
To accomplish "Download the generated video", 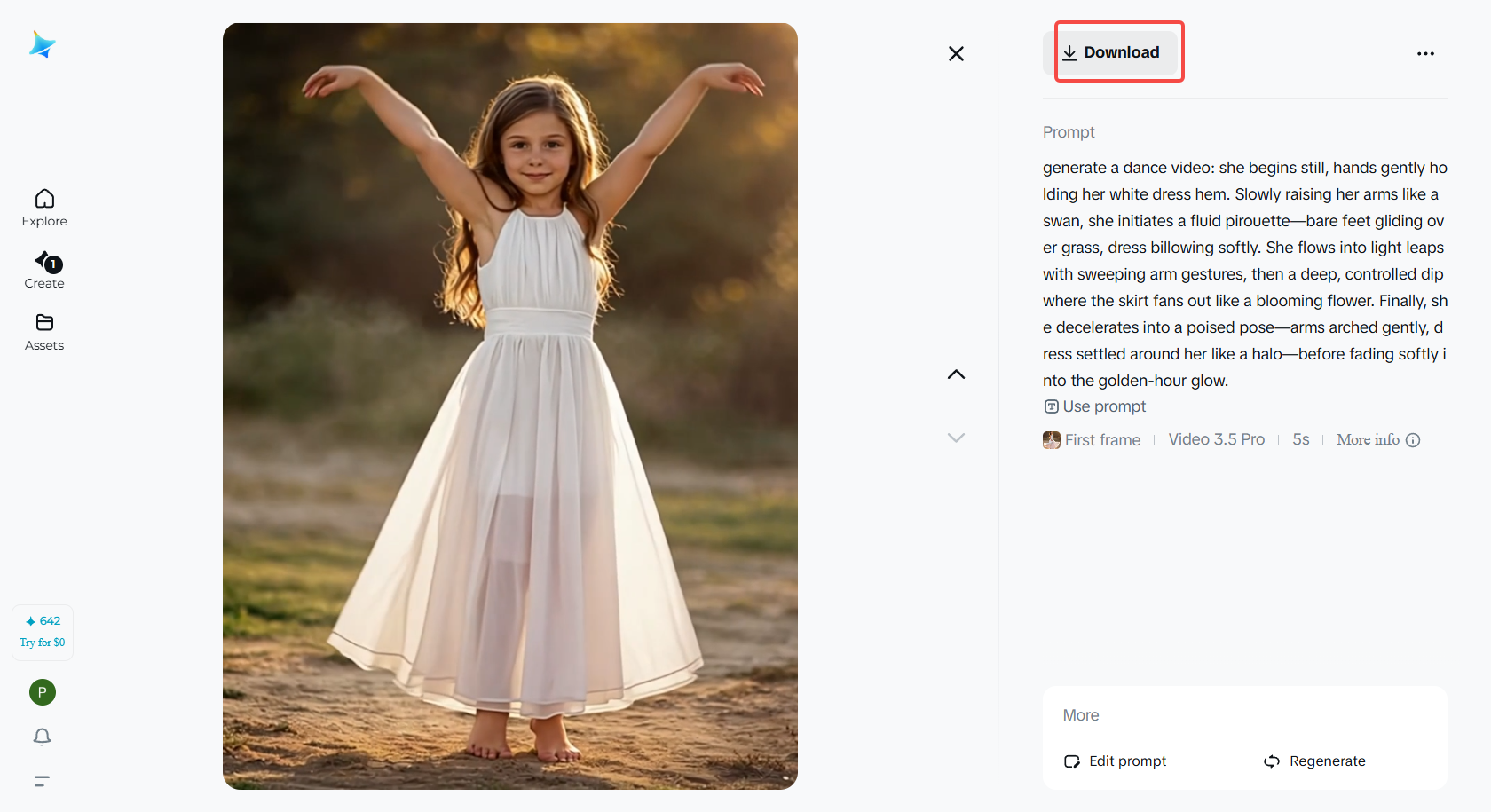I will click(1111, 52).
